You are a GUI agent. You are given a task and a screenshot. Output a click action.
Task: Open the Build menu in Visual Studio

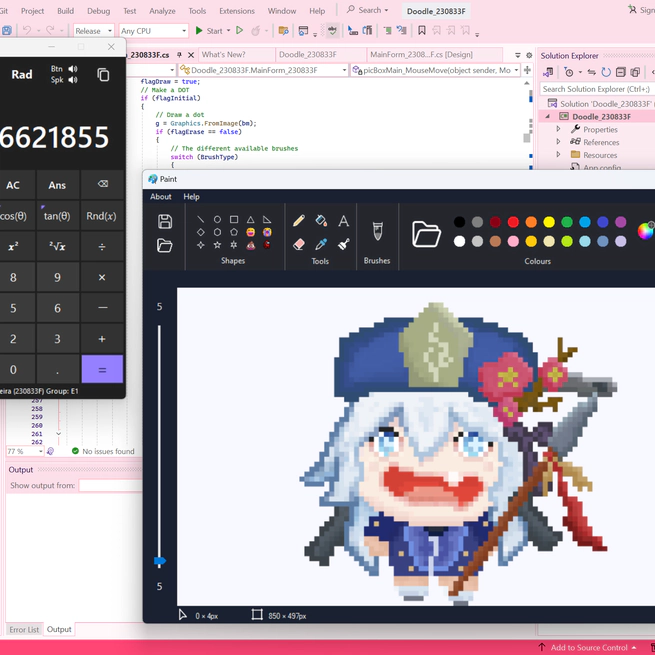(65, 11)
